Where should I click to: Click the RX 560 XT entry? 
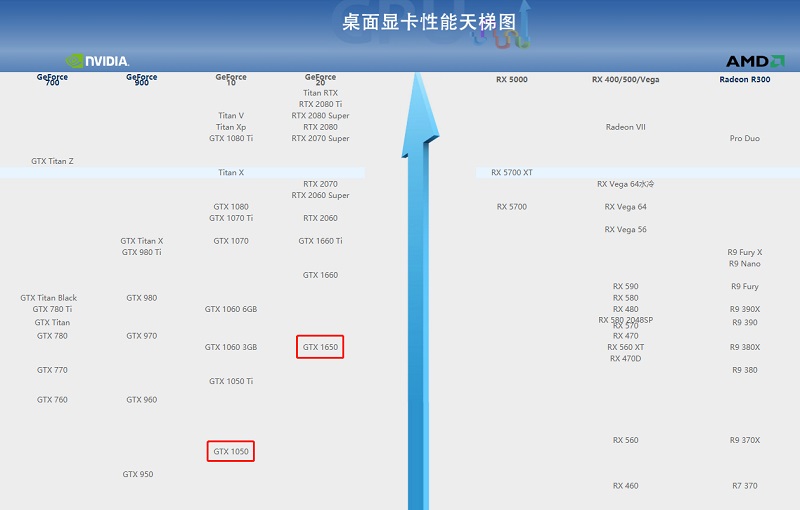pyautogui.click(x=626, y=347)
